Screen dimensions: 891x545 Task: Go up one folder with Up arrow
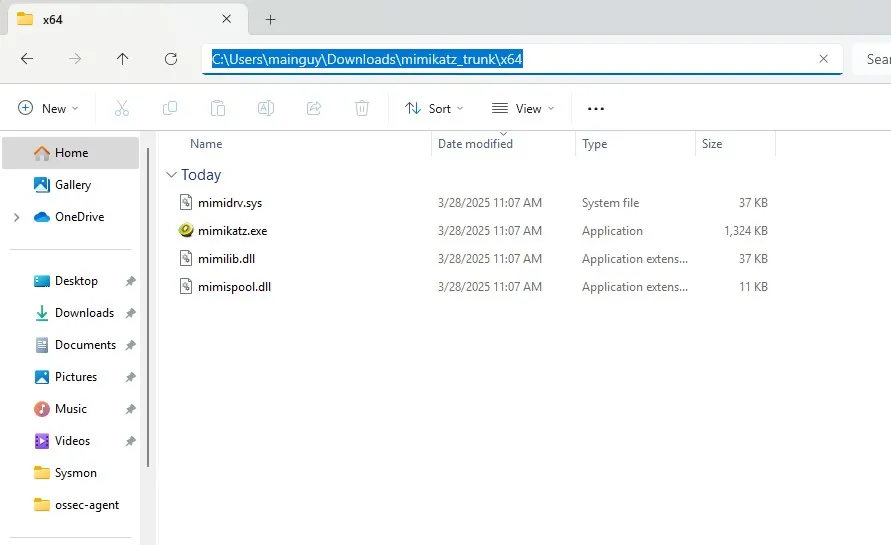[123, 59]
